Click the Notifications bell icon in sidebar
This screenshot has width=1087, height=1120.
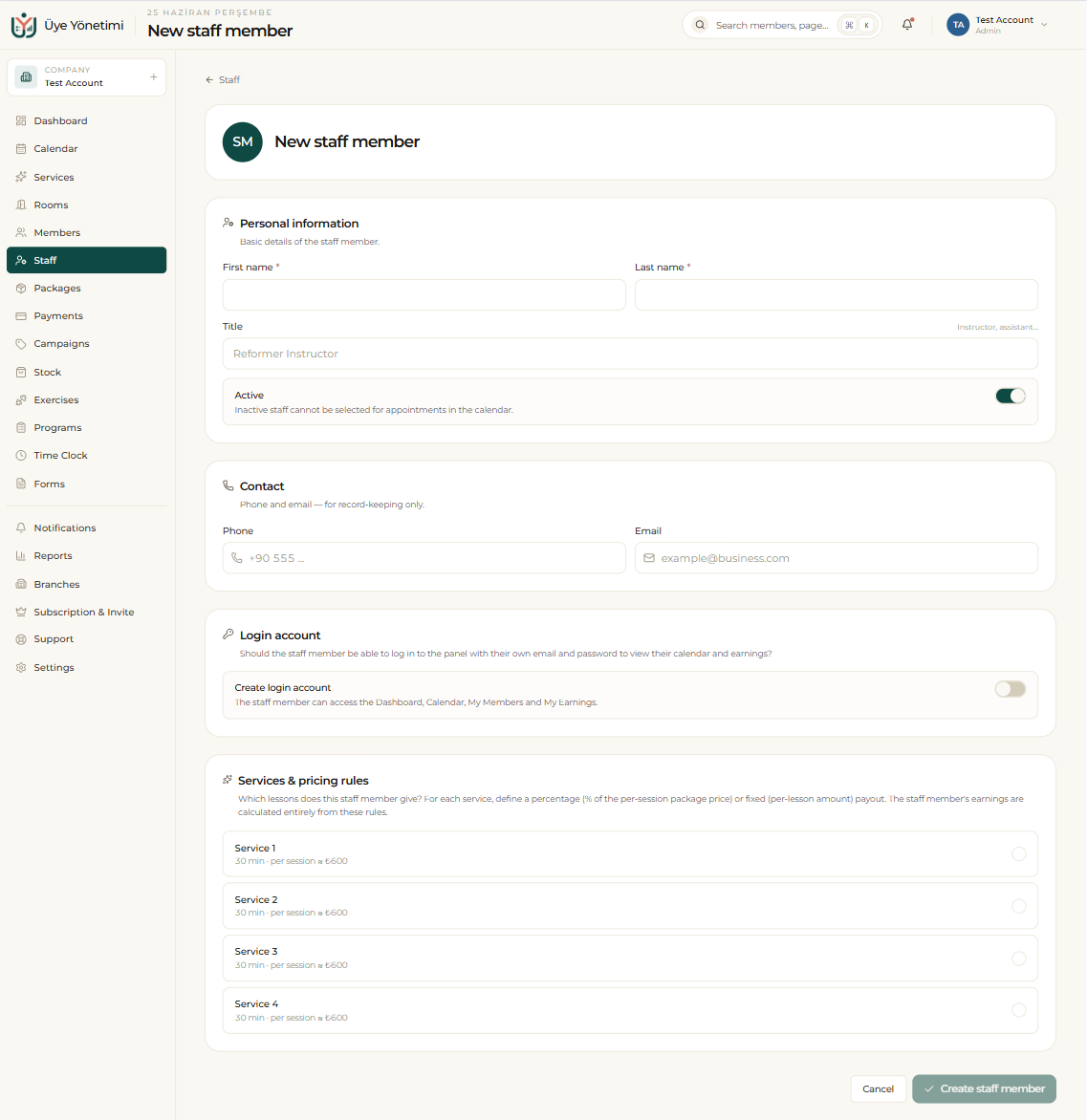pos(21,528)
